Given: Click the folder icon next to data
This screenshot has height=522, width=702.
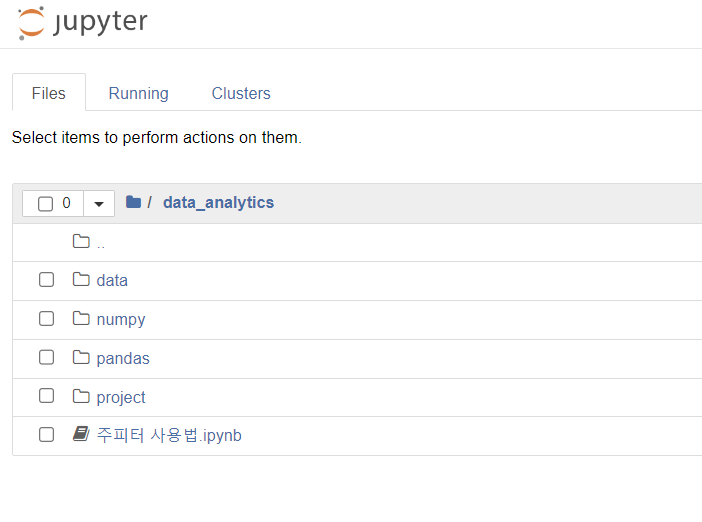Looking at the screenshot, I should point(81,280).
